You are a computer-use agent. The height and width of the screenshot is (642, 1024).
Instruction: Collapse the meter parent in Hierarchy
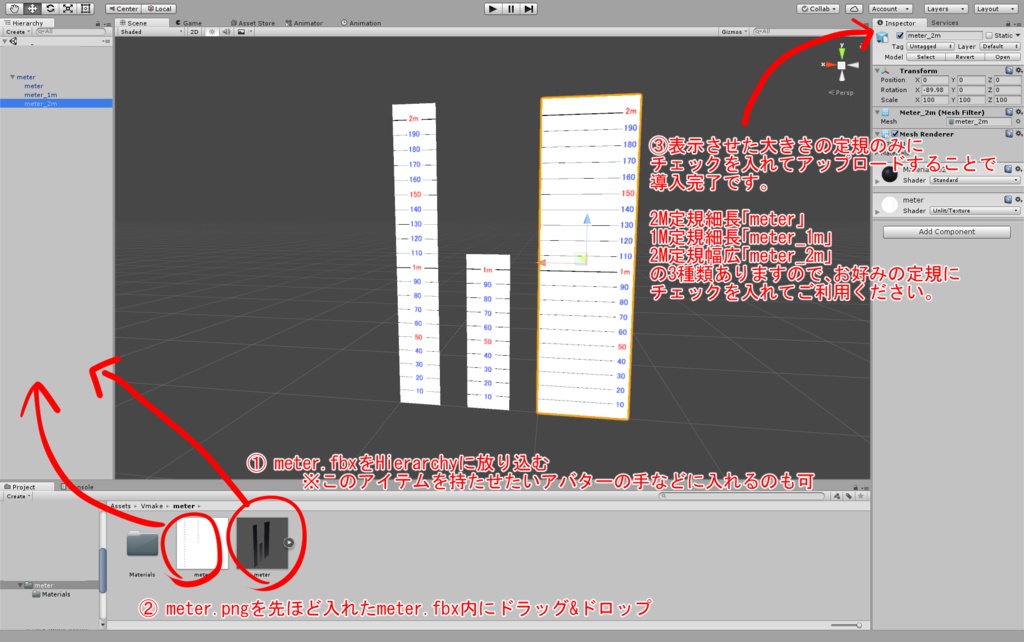[12, 77]
